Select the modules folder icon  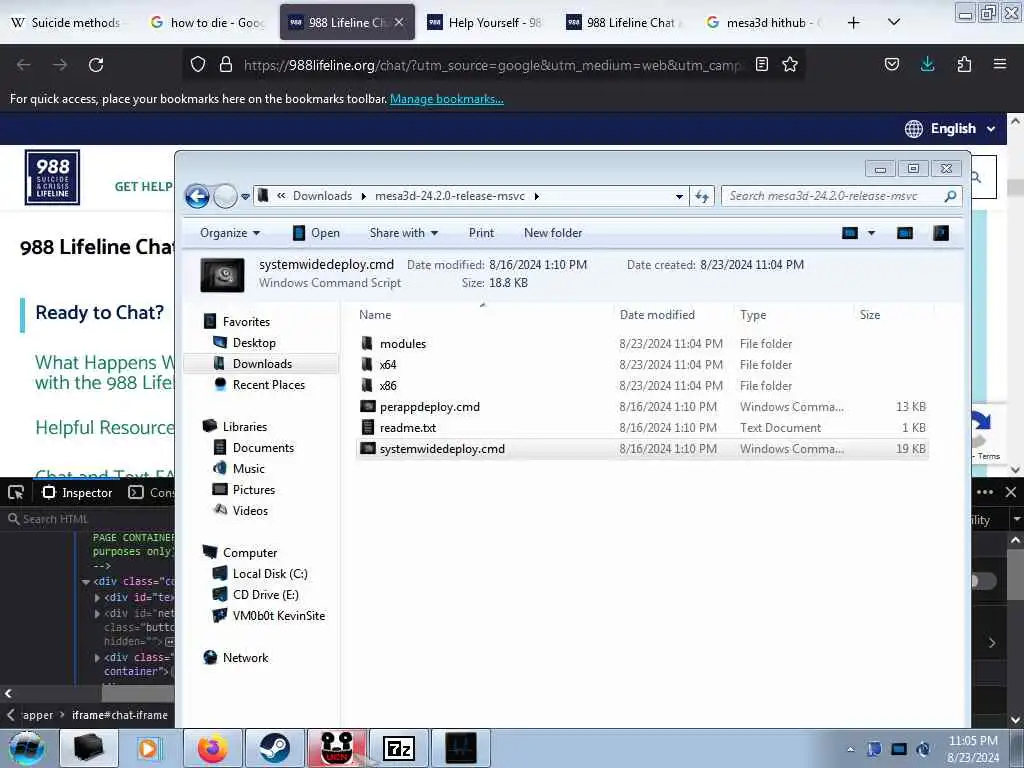coord(367,344)
